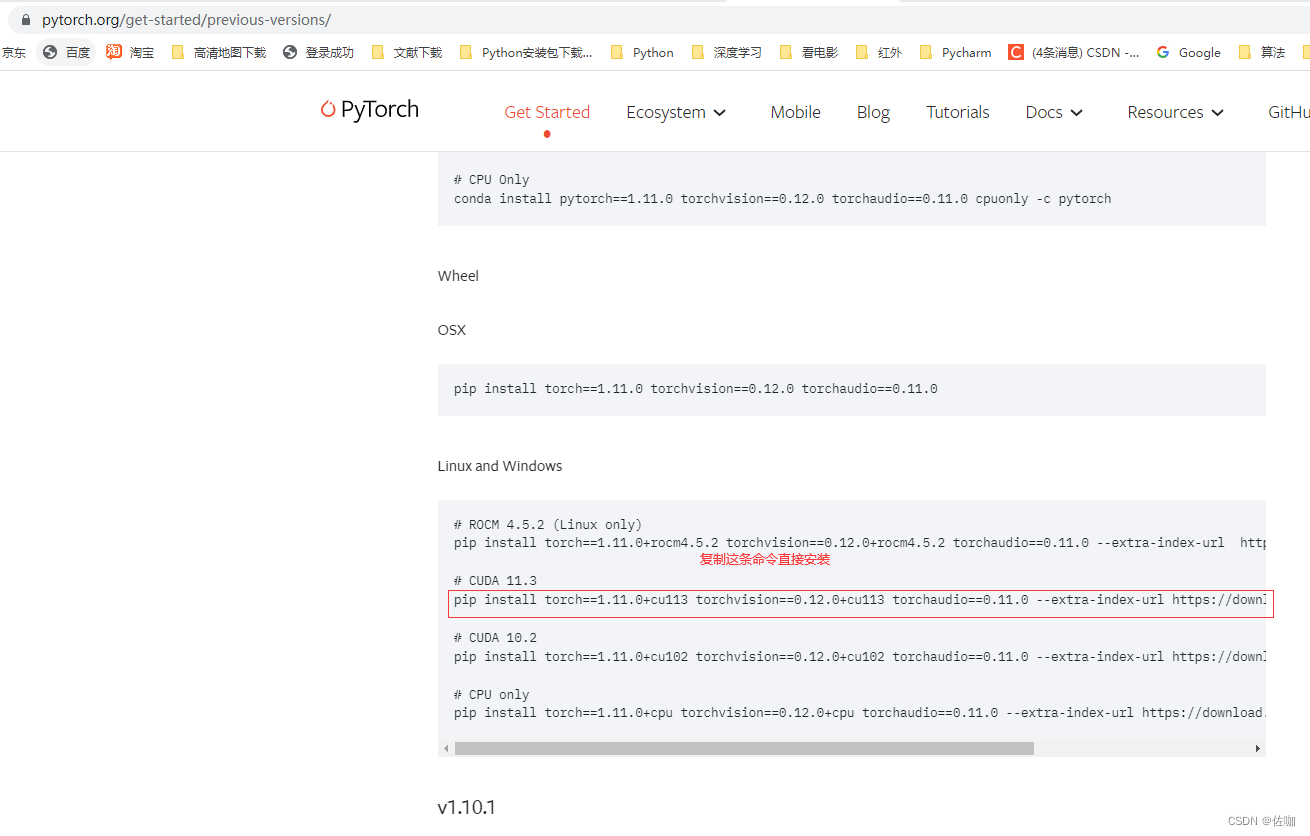Expand the Resources dropdown menu
Viewport: 1310px width, 836px height.
[1175, 112]
